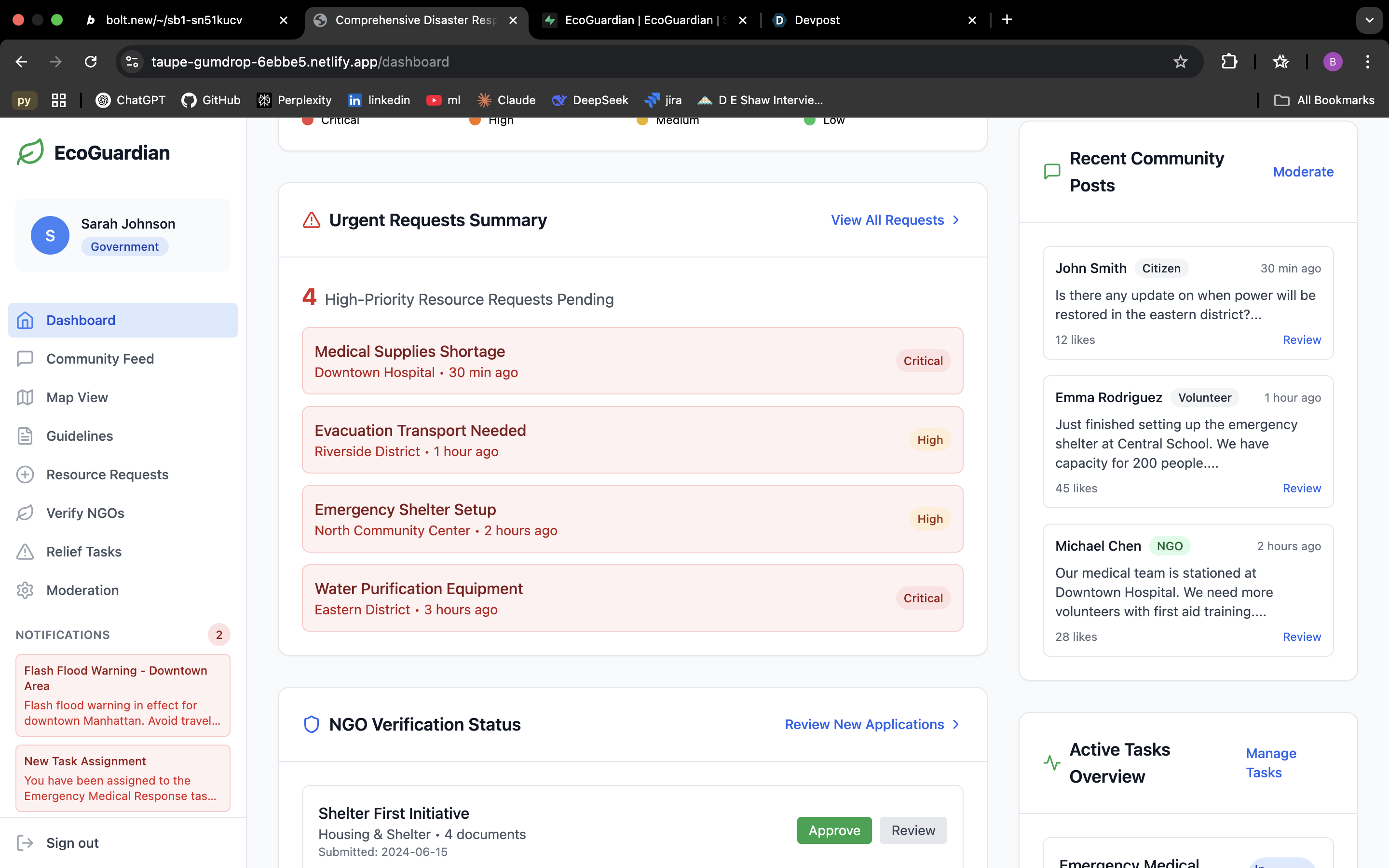Expand Review New Applications chevron link
Viewport: 1389px width, 868px height.
tap(955, 724)
